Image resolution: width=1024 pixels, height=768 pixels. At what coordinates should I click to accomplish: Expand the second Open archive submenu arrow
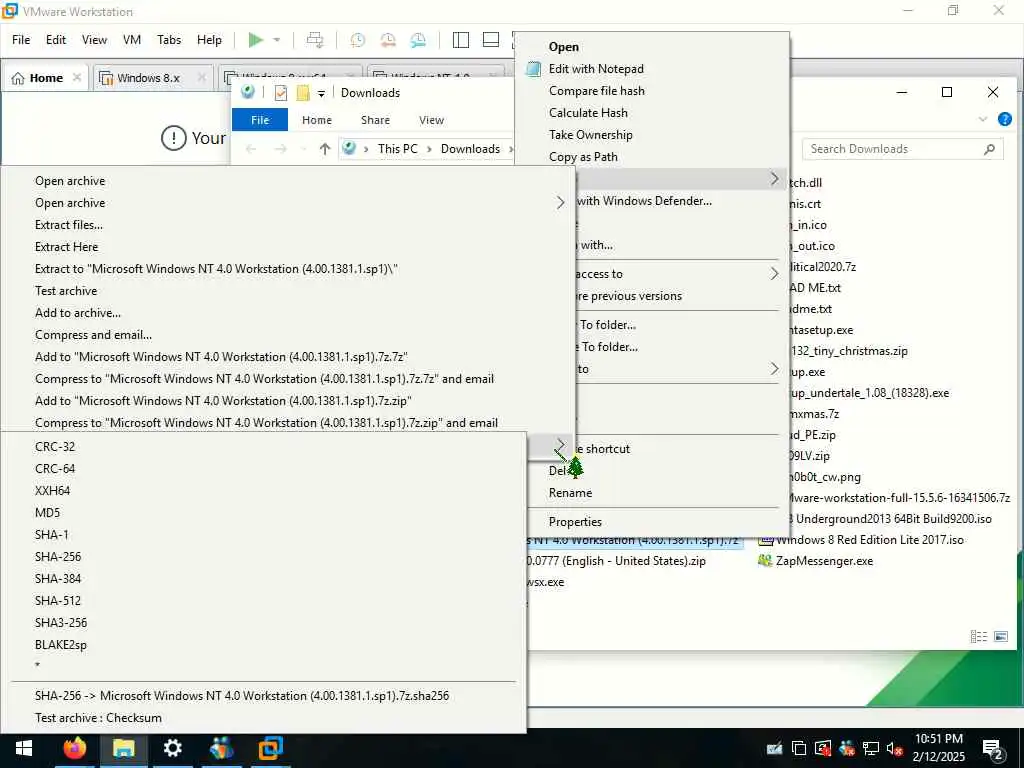[560, 203]
